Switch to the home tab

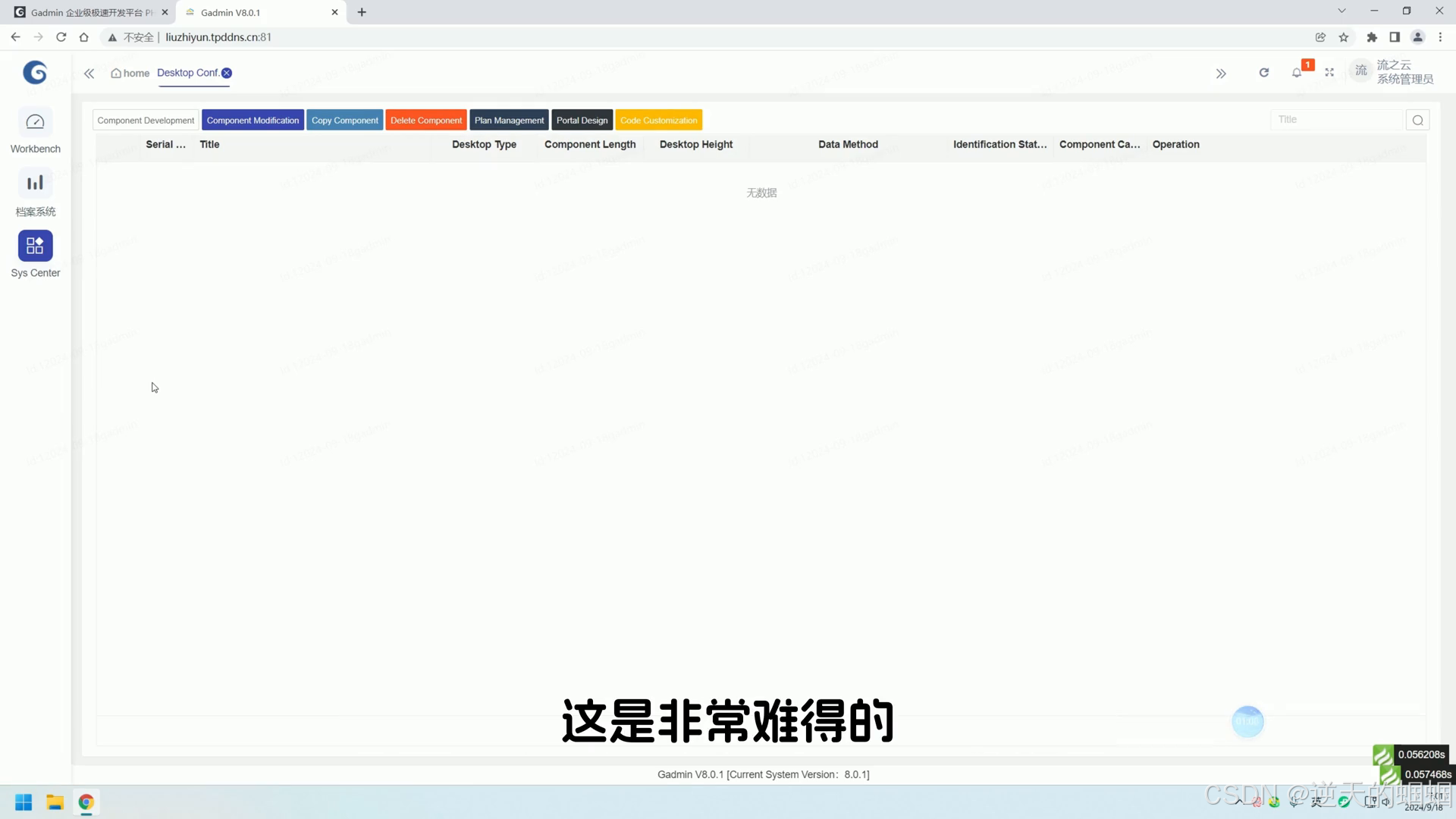(130, 74)
